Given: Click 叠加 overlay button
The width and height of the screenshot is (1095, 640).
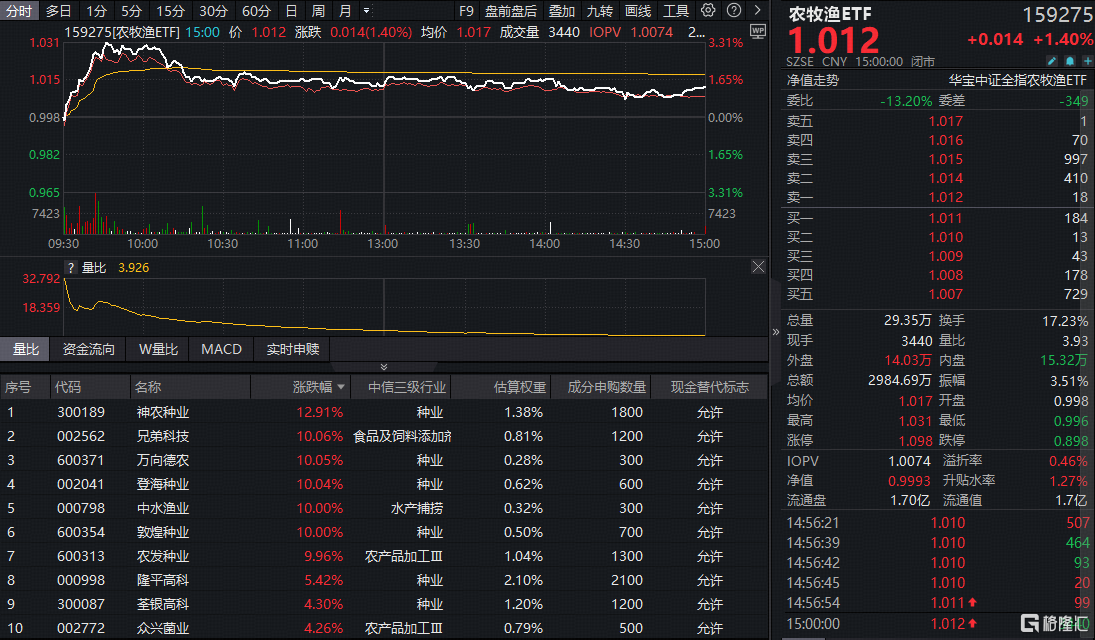Looking at the screenshot, I should pos(561,11).
